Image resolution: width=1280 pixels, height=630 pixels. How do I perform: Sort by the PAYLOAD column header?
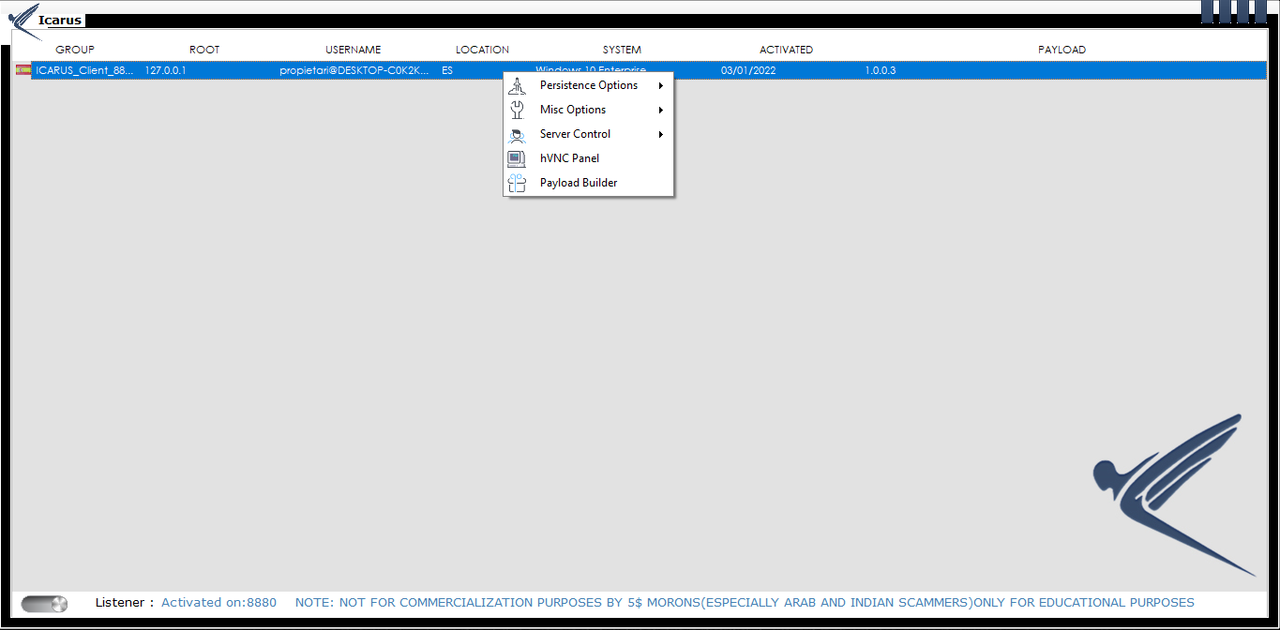click(x=1062, y=50)
